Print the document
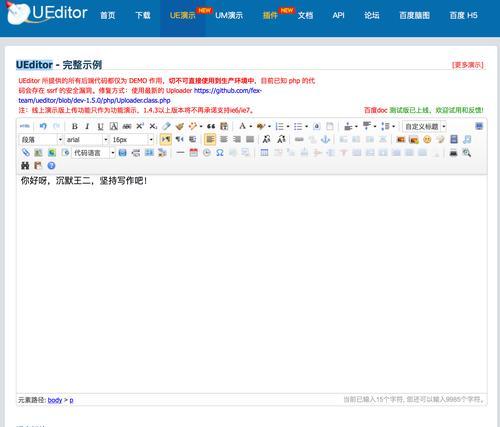This screenshot has width=500, height=427. click(453, 153)
